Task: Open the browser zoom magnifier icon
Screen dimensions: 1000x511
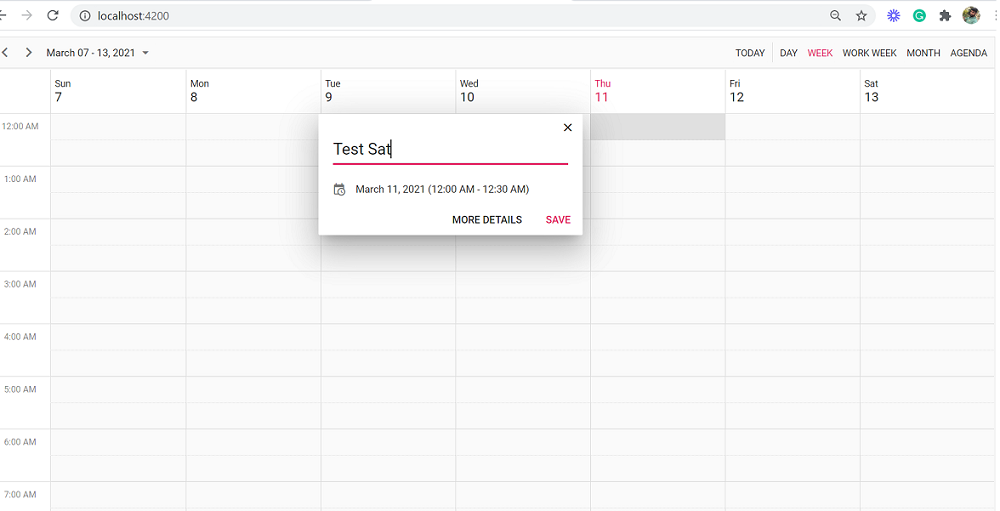Action: click(x=836, y=16)
